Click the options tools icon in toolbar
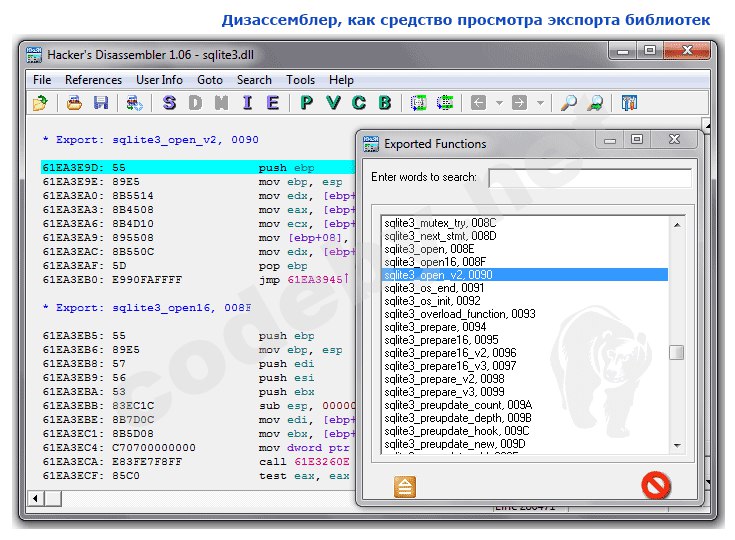 (629, 103)
